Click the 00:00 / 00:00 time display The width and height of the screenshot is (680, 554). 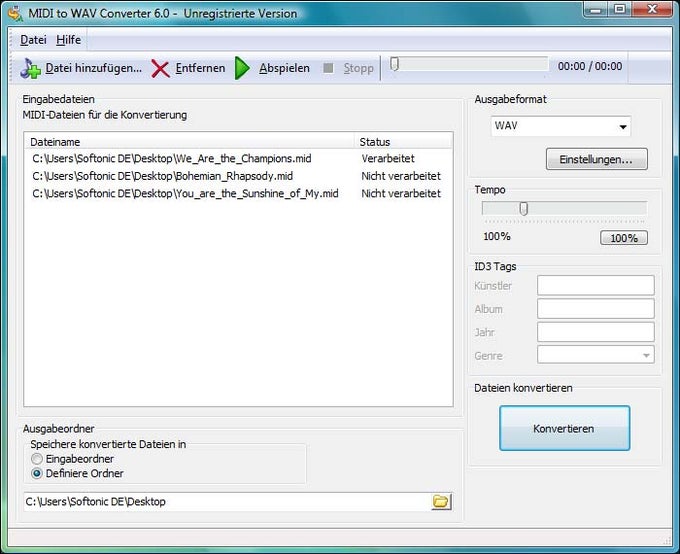(x=590, y=66)
